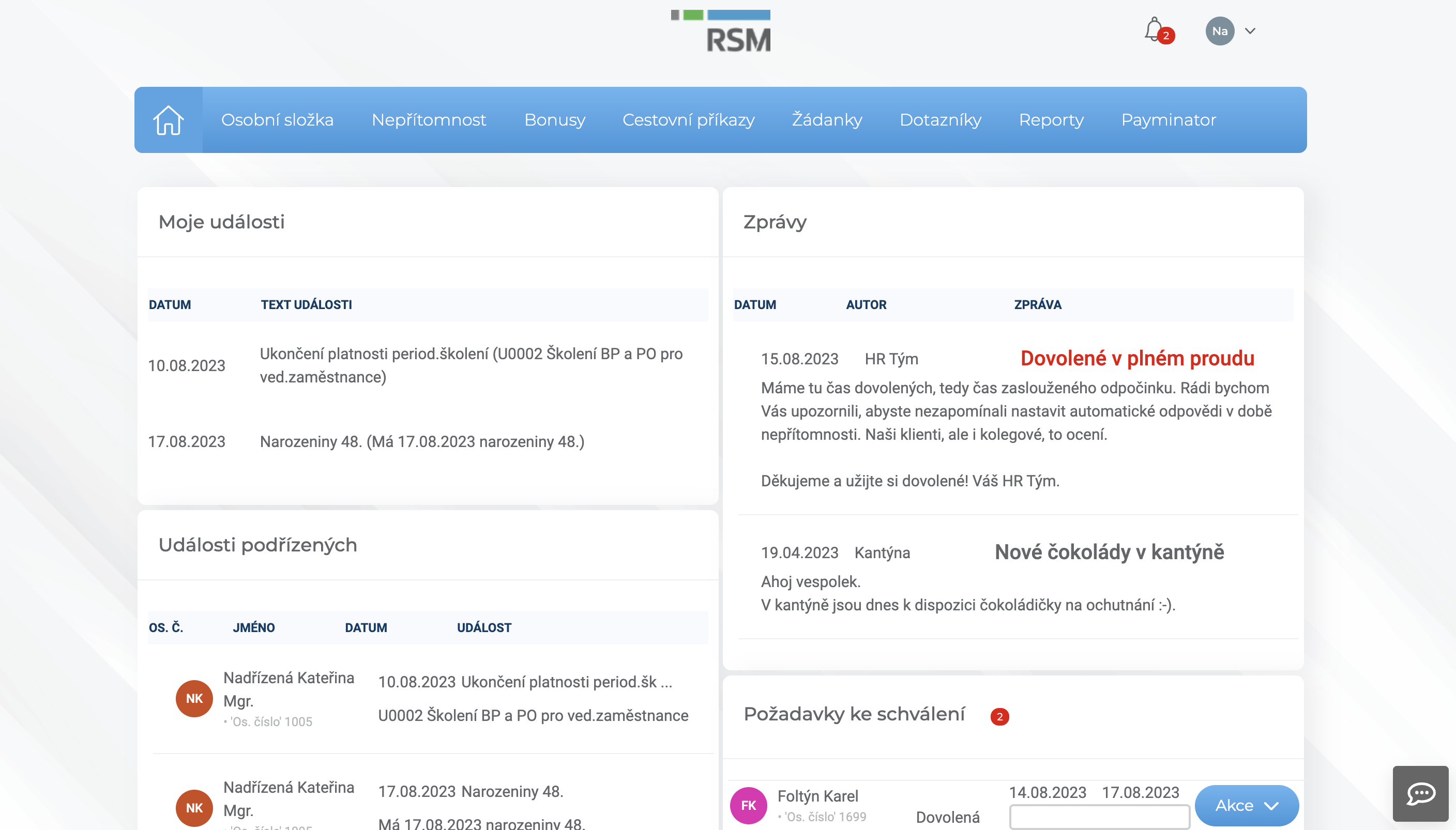
Task: Expand the user account chevron
Action: click(1250, 31)
